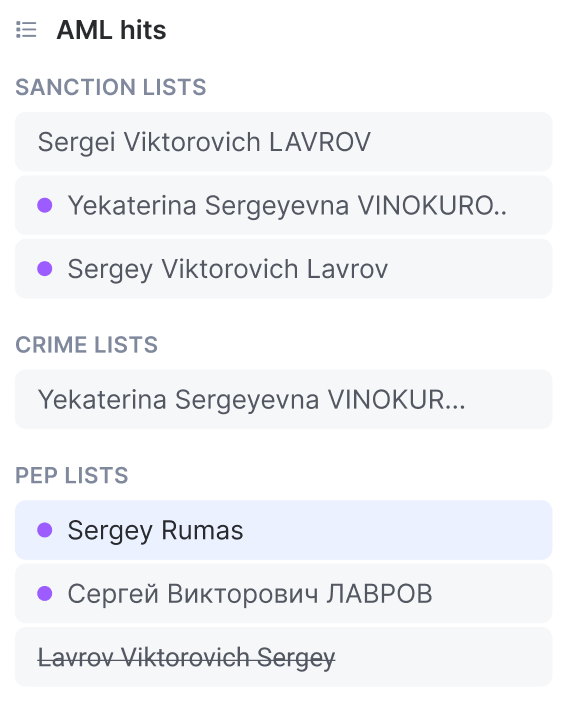
Task: Click the AML hits panel title
Action: [111, 30]
